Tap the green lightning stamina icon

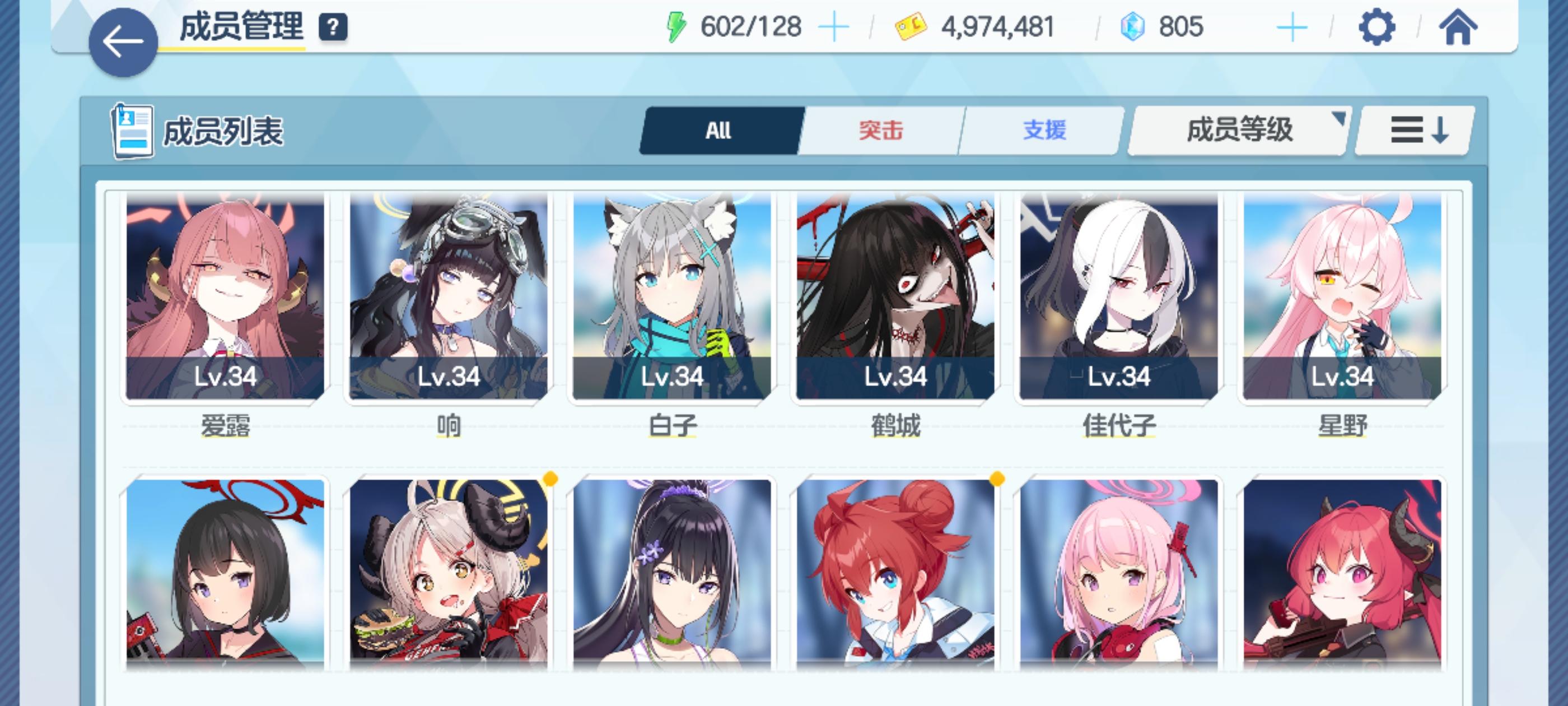tap(676, 27)
